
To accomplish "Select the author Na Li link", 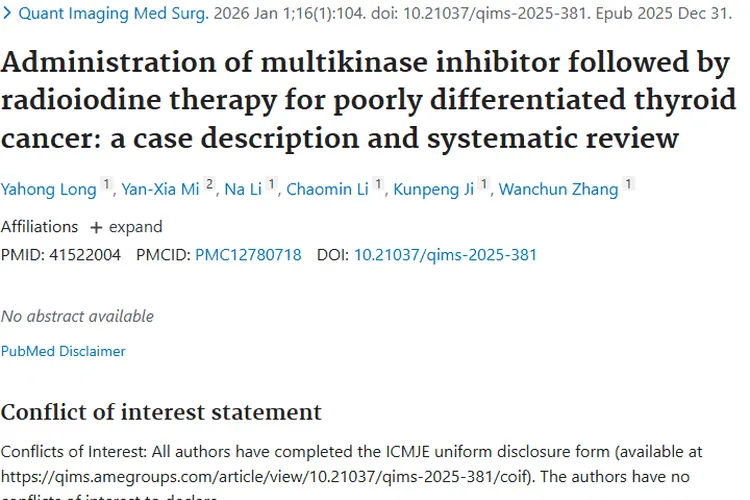I will click(242, 189).
